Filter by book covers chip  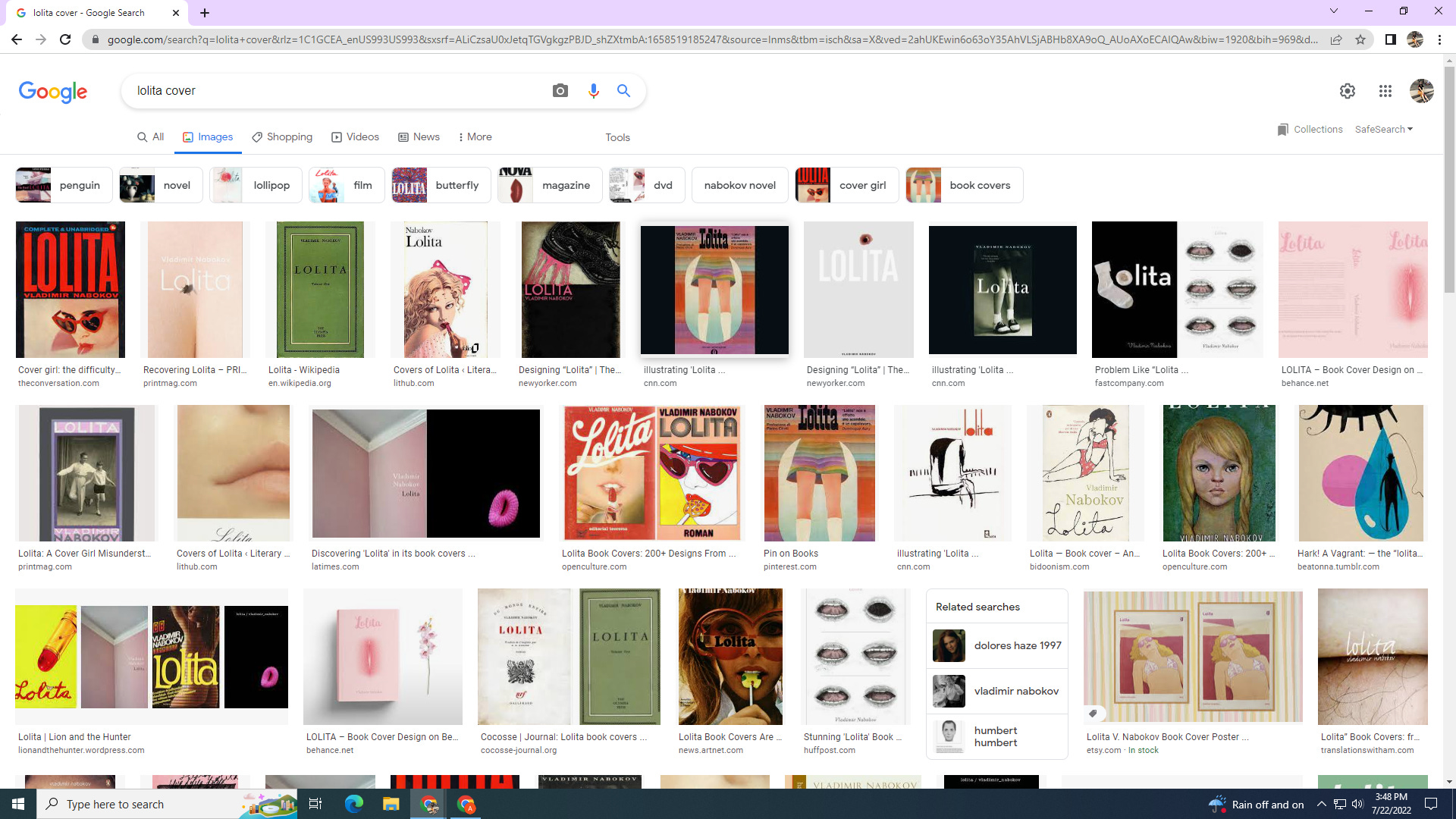[964, 185]
